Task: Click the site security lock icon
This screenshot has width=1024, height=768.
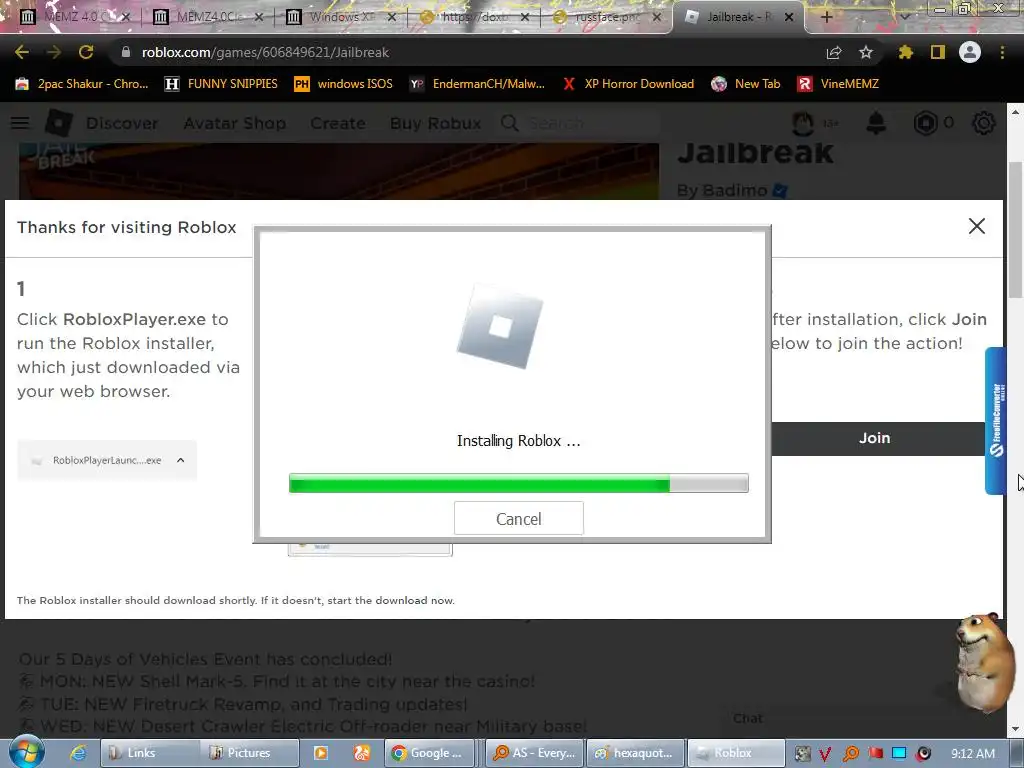Action: click(125, 52)
